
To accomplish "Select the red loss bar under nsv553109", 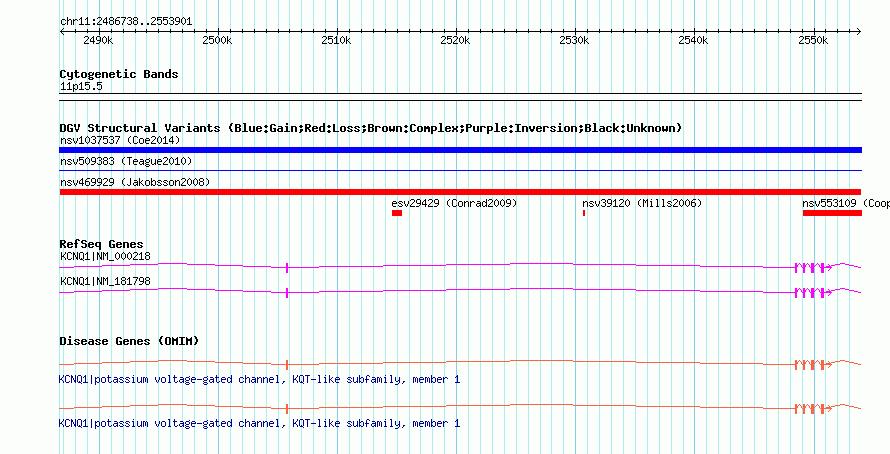I will point(832,213).
